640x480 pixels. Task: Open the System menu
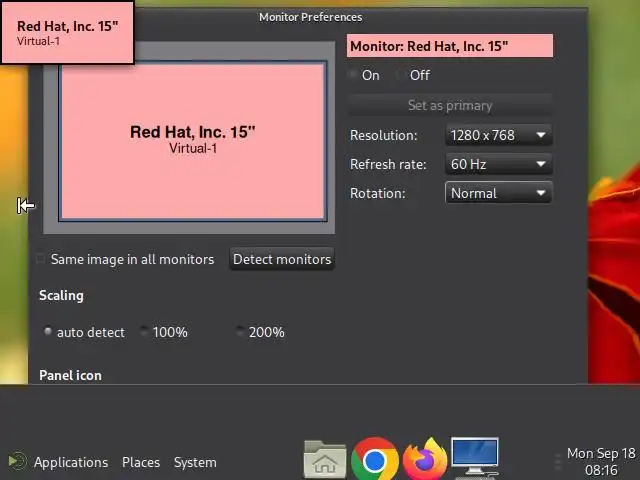pos(195,462)
